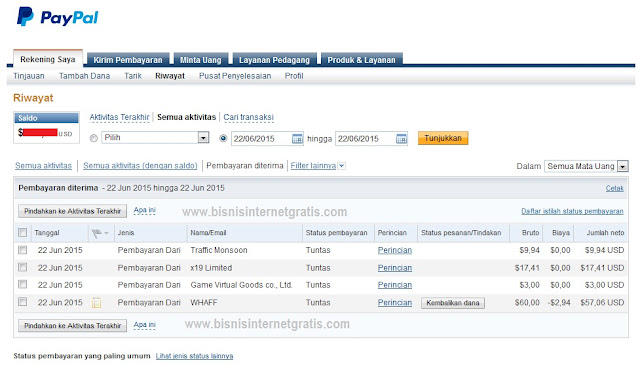Open the Aktivitas Terakhir link

[x=120, y=117]
